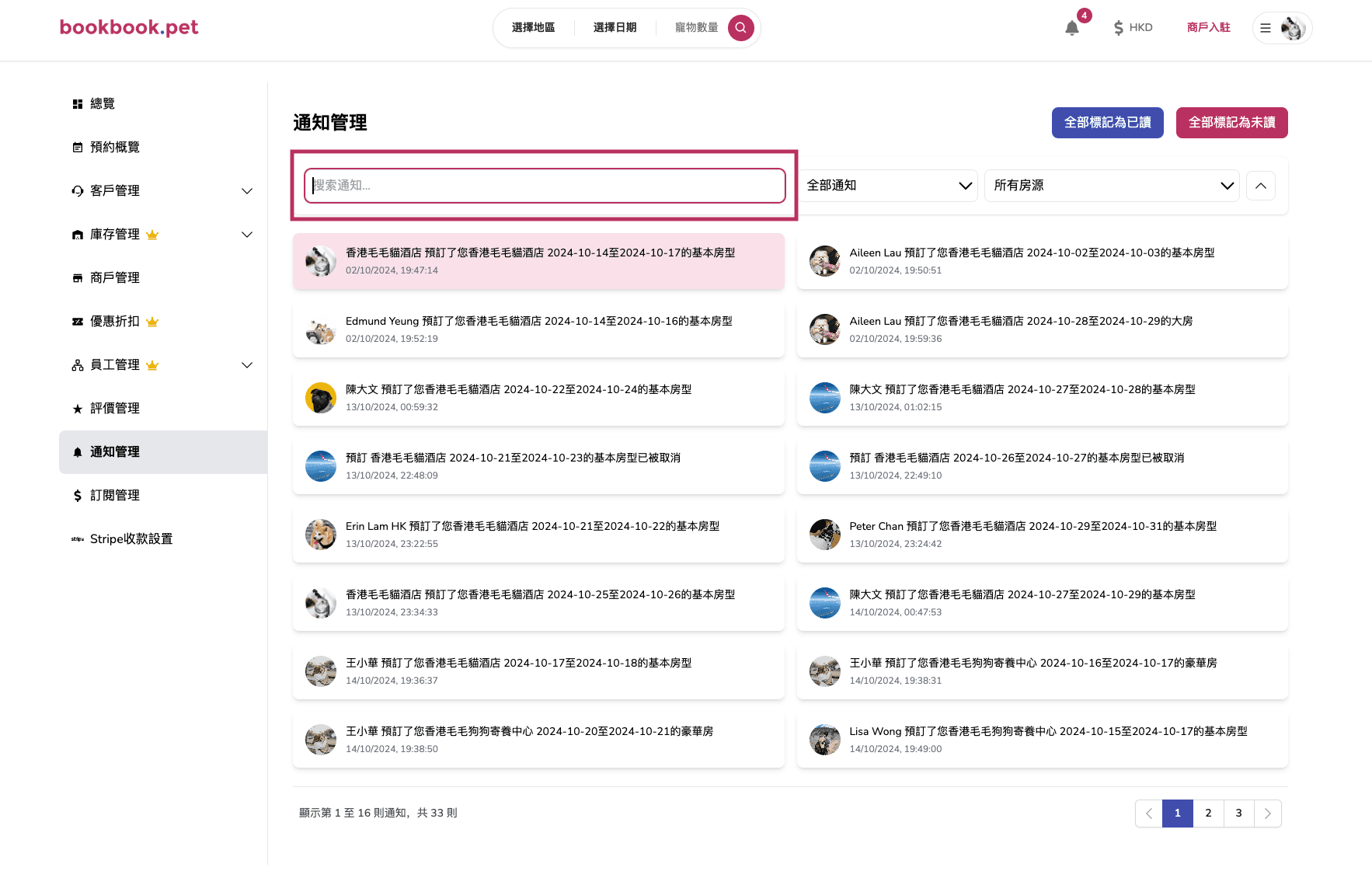Expand the 庫存管理 submenu chevron
Image resolution: width=1372 pixels, height=878 pixels.
coord(247,235)
